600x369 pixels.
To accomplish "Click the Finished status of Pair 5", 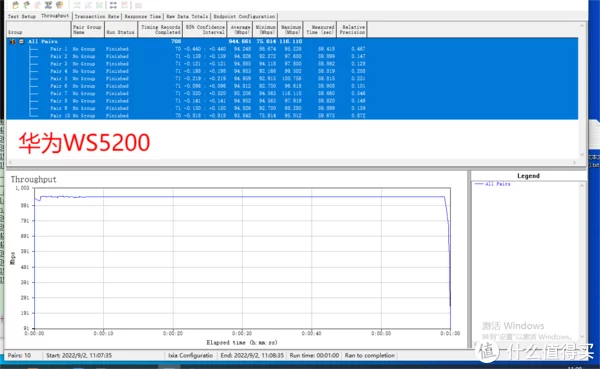I will [117, 78].
